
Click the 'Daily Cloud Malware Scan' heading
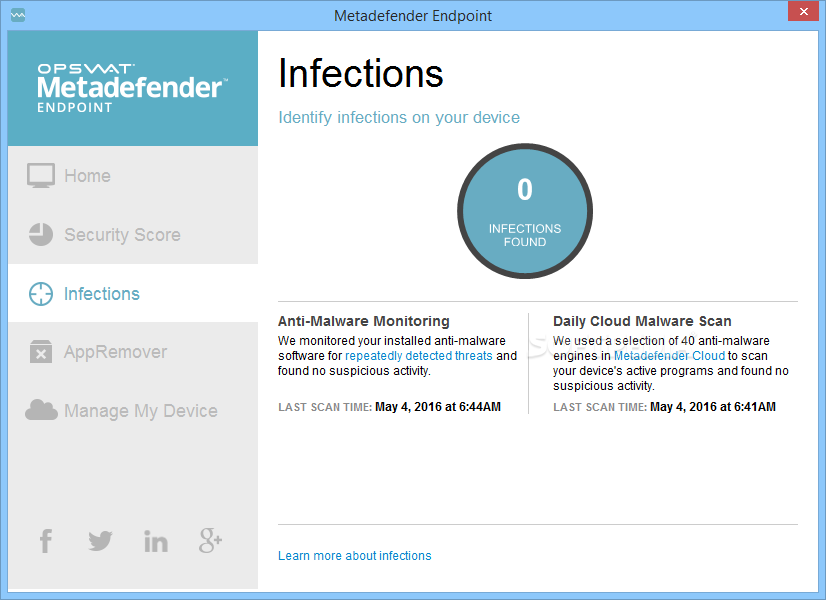(x=642, y=321)
